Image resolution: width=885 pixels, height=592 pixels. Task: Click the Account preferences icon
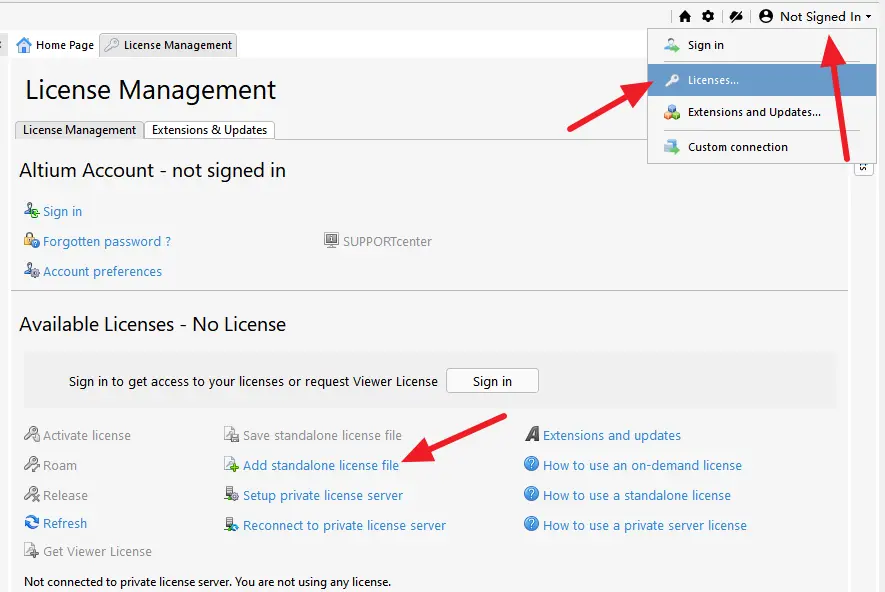tap(32, 270)
